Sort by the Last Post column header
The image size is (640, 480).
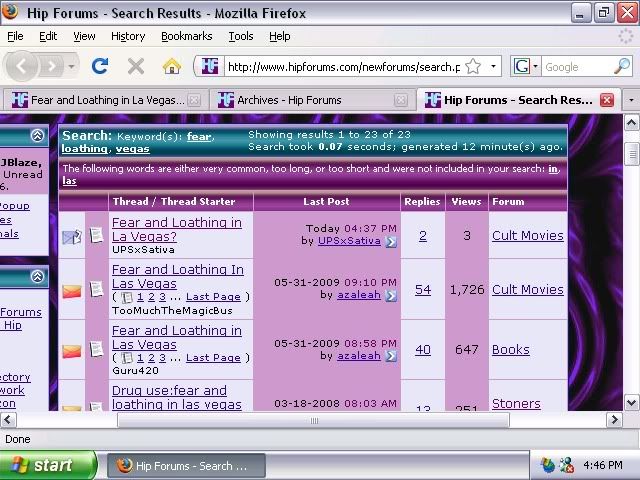click(326, 202)
